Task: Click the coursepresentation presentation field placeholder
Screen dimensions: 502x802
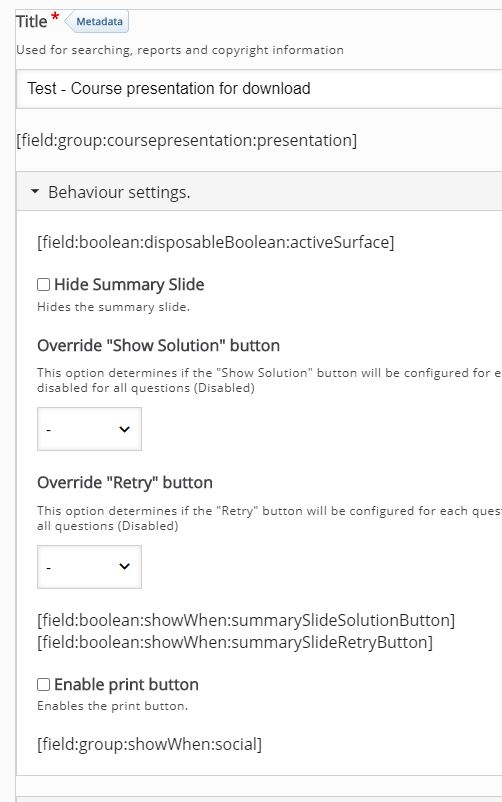Action: (x=187, y=140)
